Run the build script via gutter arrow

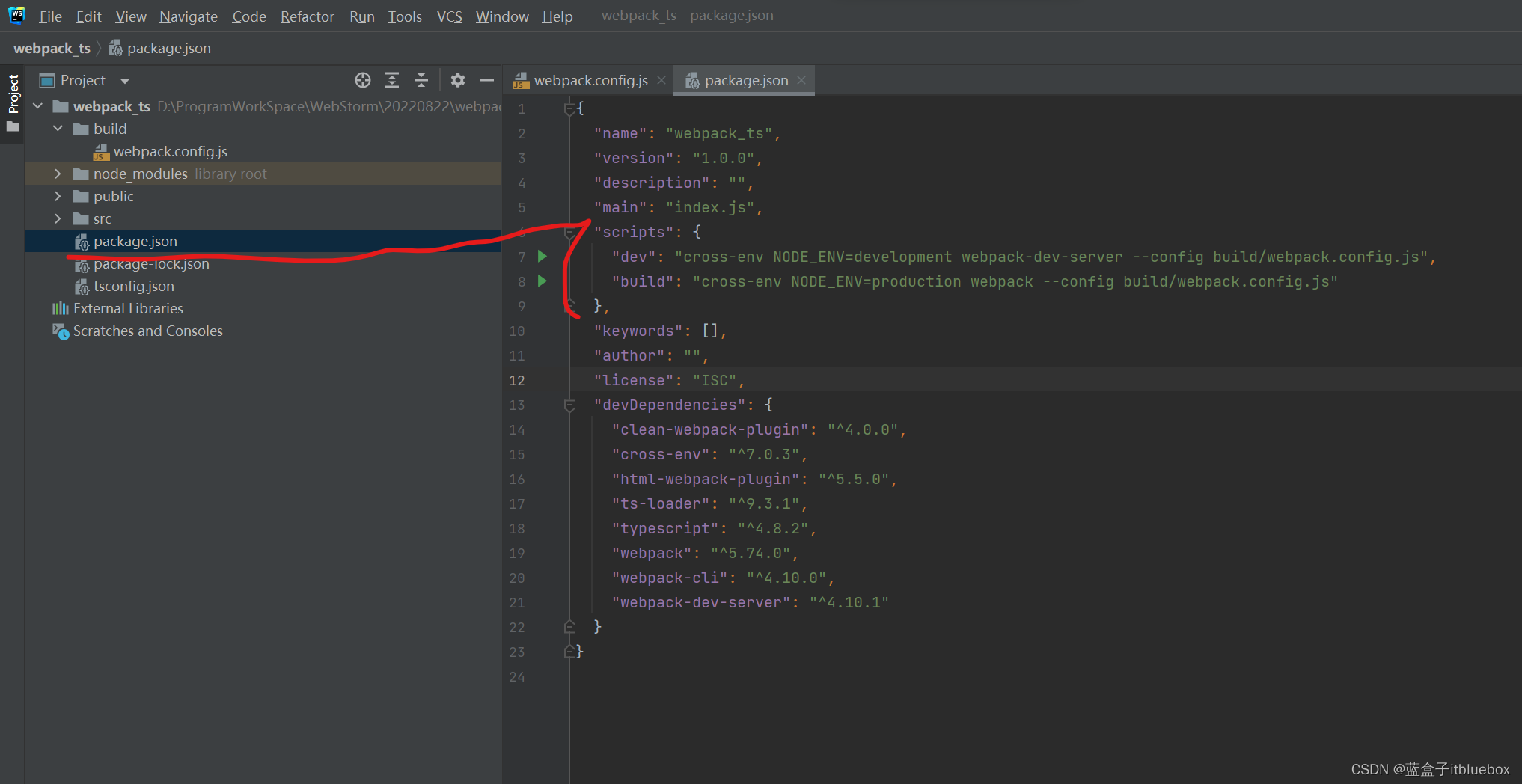tap(542, 281)
